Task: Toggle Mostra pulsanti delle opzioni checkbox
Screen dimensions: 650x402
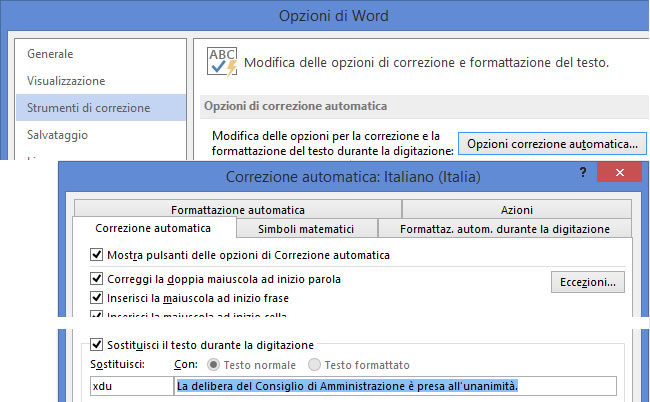Action: pos(97,254)
